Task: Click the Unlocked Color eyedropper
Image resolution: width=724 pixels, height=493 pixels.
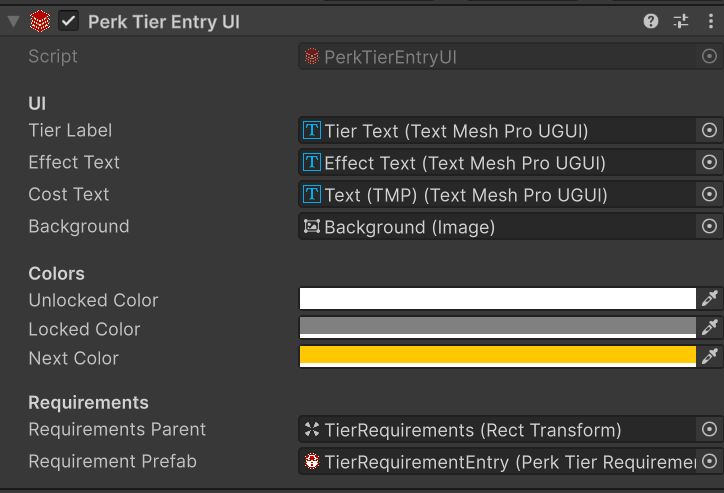Action: [710, 298]
